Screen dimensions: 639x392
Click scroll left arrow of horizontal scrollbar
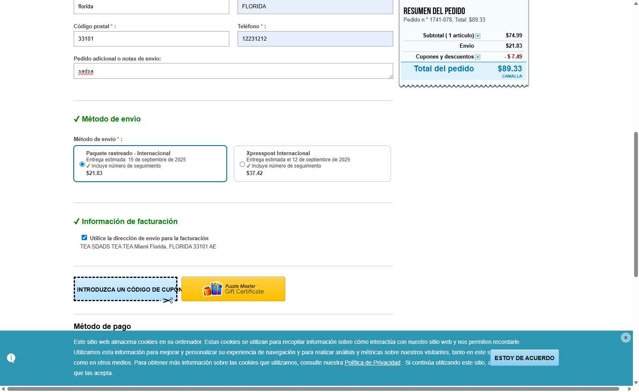3,389
